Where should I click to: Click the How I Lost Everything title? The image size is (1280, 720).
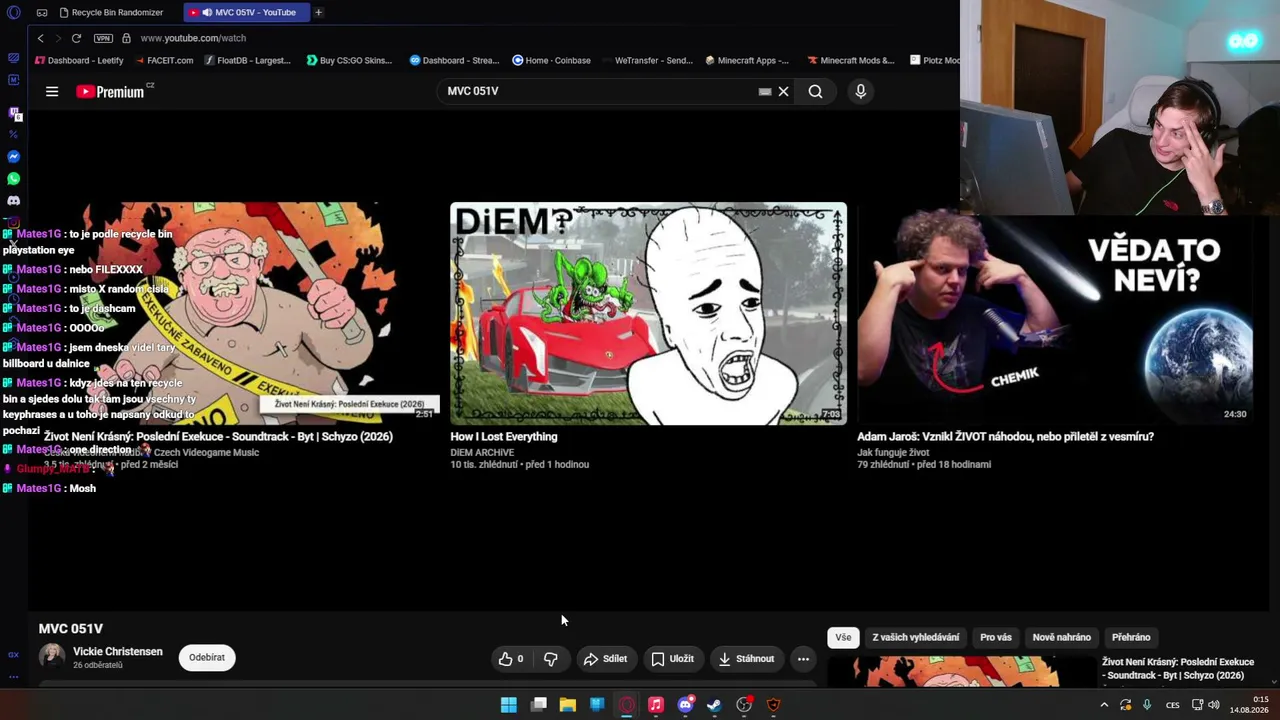click(x=504, y=437)
